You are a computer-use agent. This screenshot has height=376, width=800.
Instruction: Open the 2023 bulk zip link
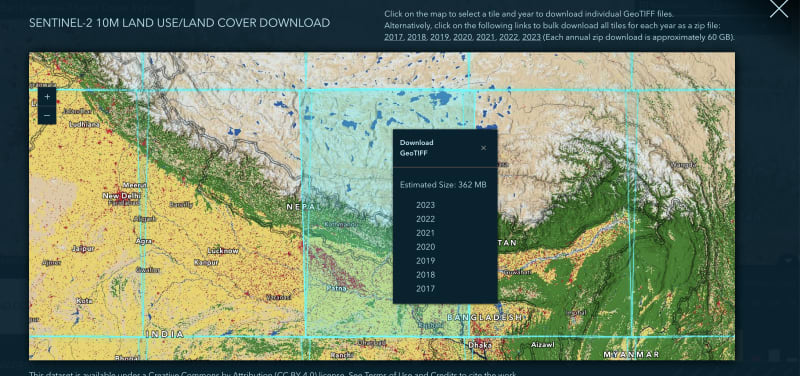click(531, 37)
